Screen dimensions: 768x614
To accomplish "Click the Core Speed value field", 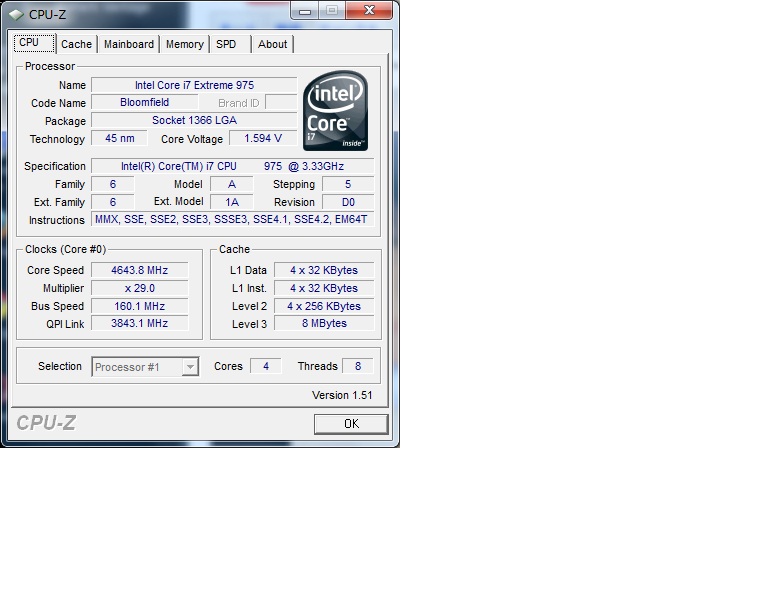I will tap(139, 270).
